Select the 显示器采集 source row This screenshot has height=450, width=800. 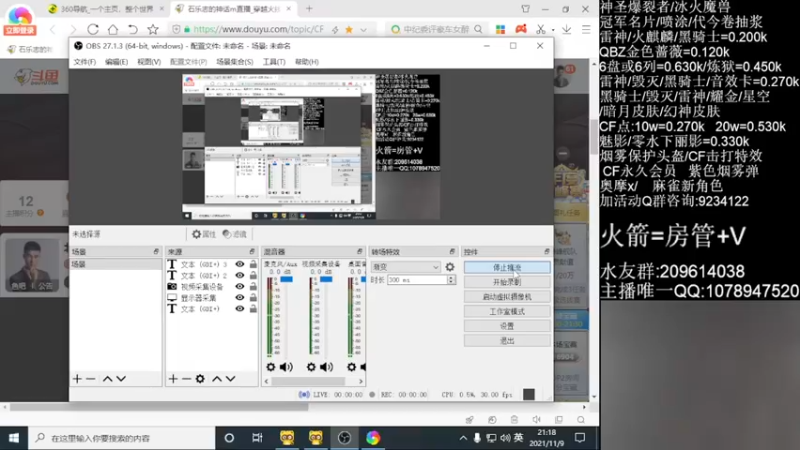pyautogui.click(x=212, y=298)
